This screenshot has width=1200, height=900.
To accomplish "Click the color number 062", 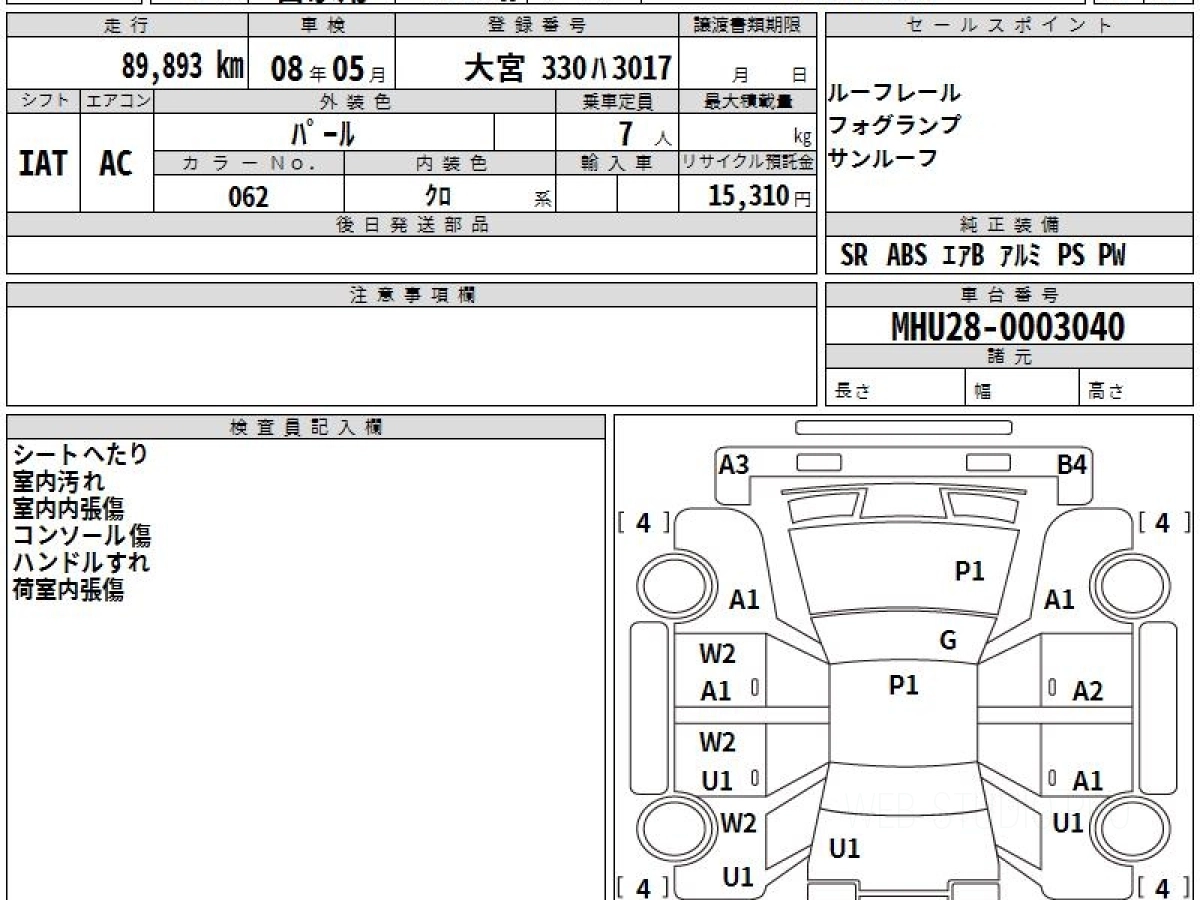I will tap(249, 196).
